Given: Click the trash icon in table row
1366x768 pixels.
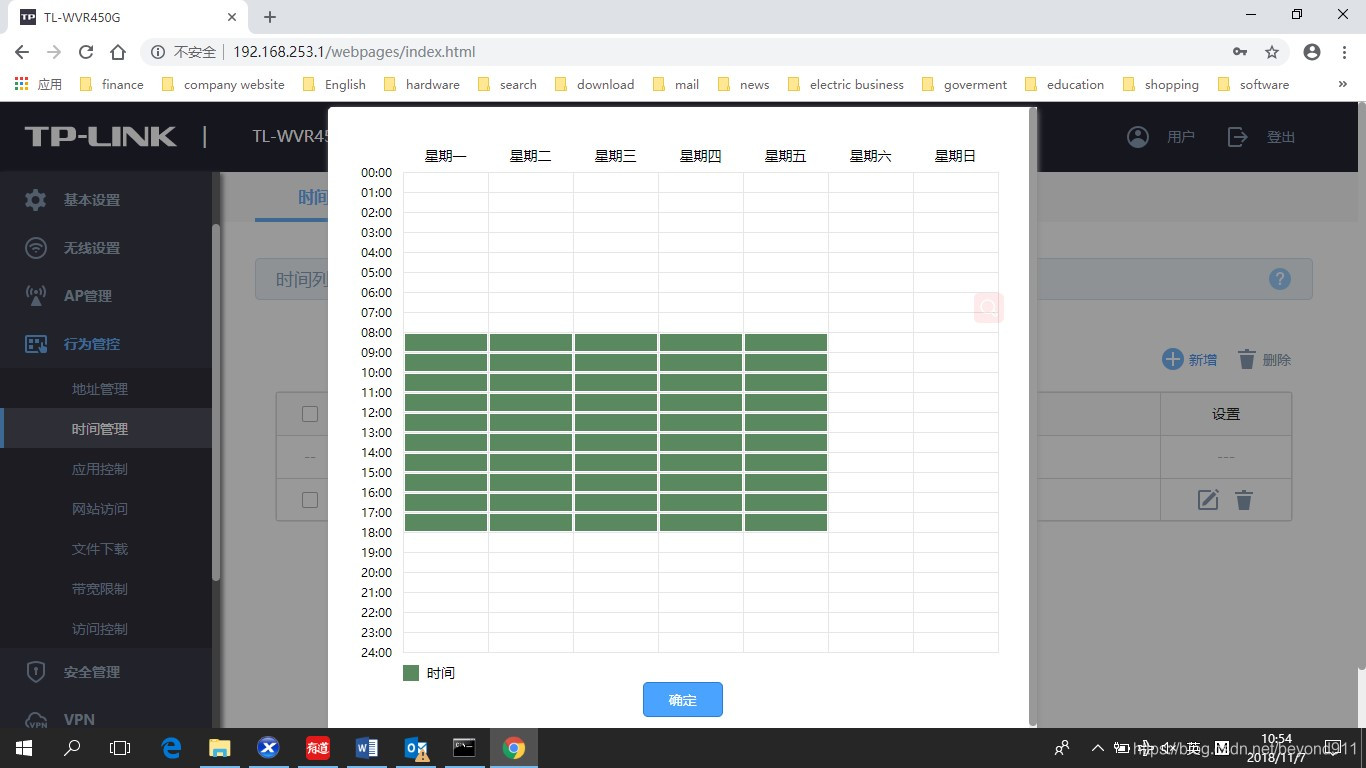Looking at the screenshot, I should [x=1244, y=500].
